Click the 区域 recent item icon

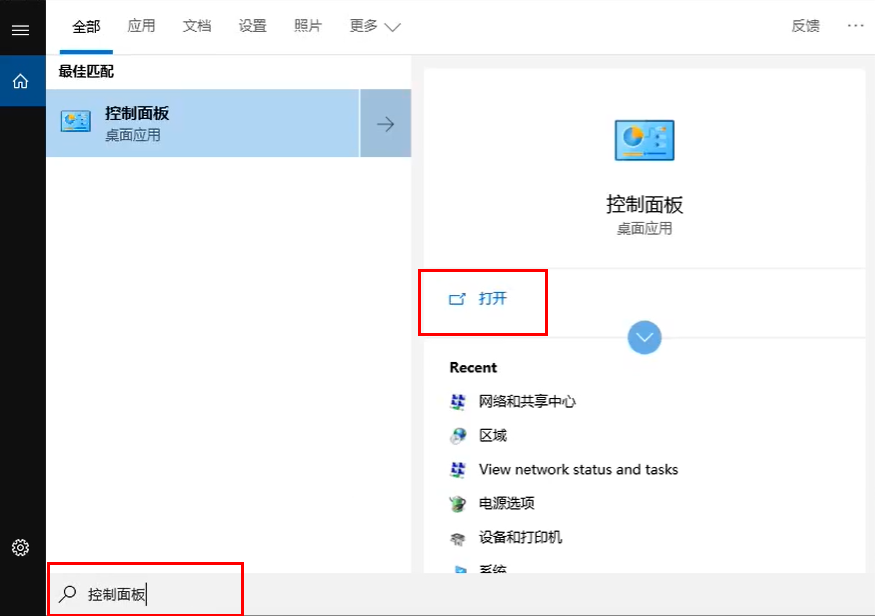coord(460,435)
